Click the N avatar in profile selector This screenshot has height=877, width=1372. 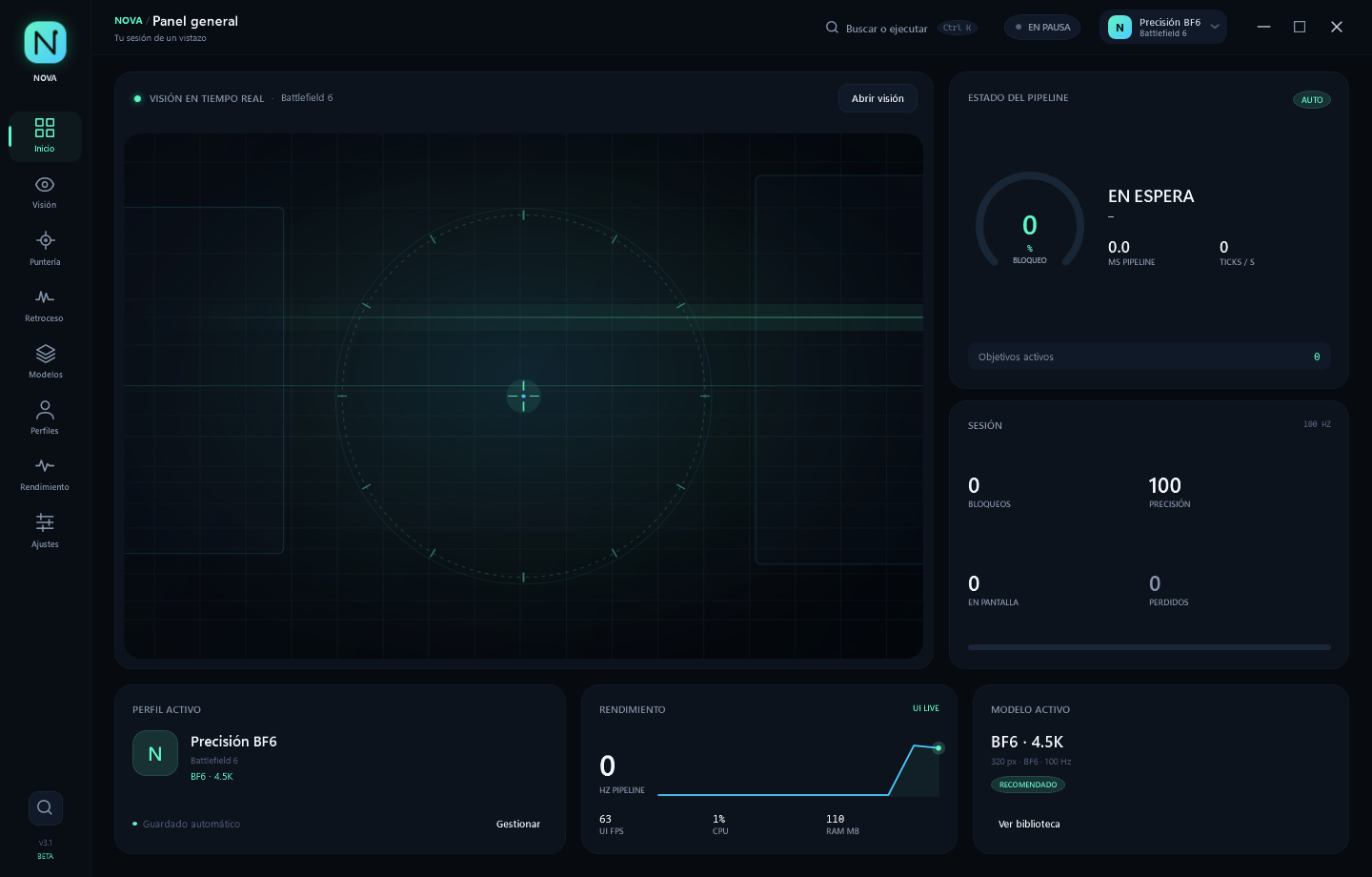pos(1120,28)
